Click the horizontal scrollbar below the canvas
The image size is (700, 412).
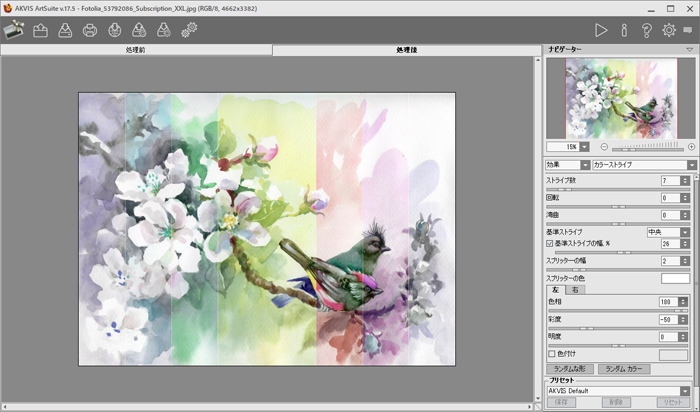[x=267, y=407]
